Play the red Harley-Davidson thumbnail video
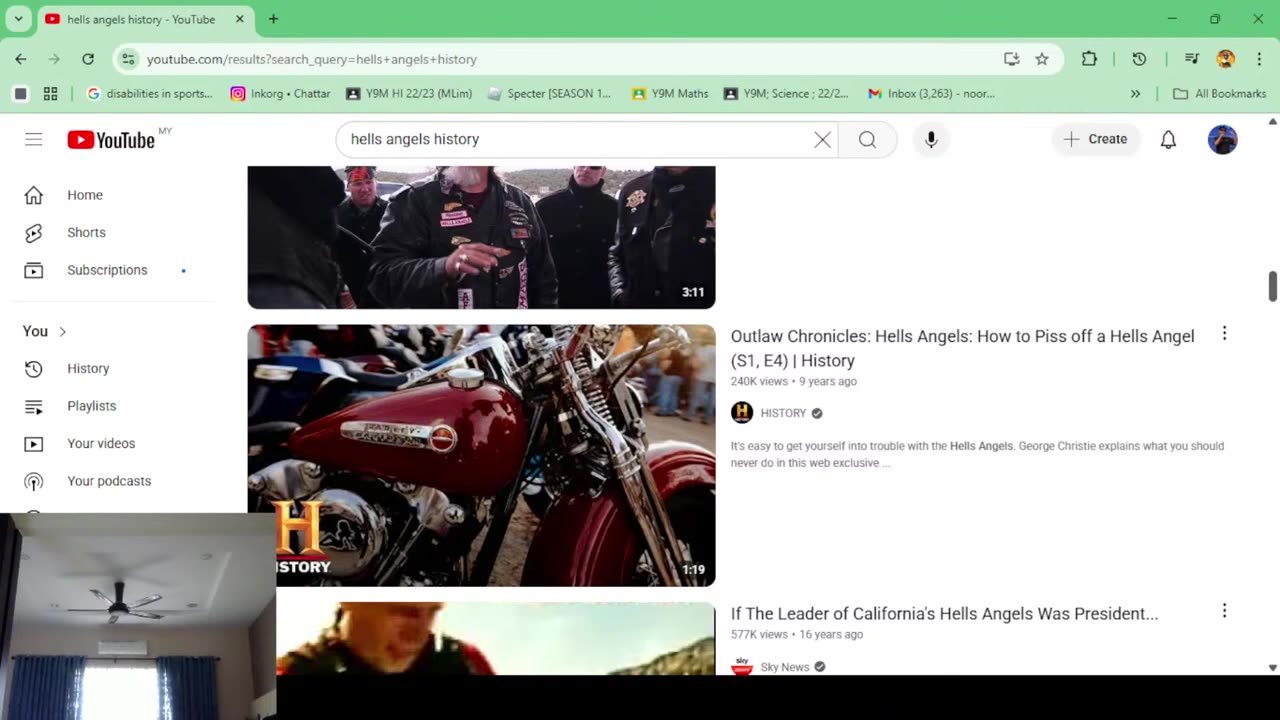 [x=481, y=455]
